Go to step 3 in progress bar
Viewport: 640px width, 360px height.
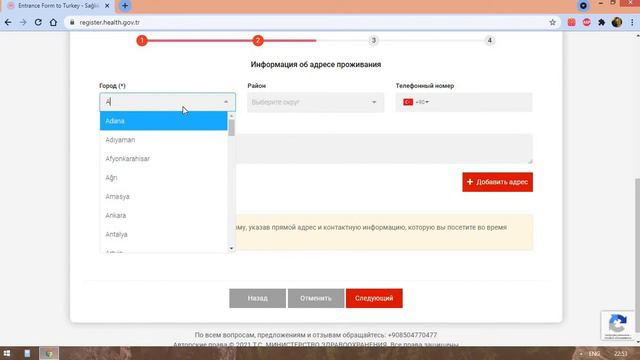click(x=373, y=40)
